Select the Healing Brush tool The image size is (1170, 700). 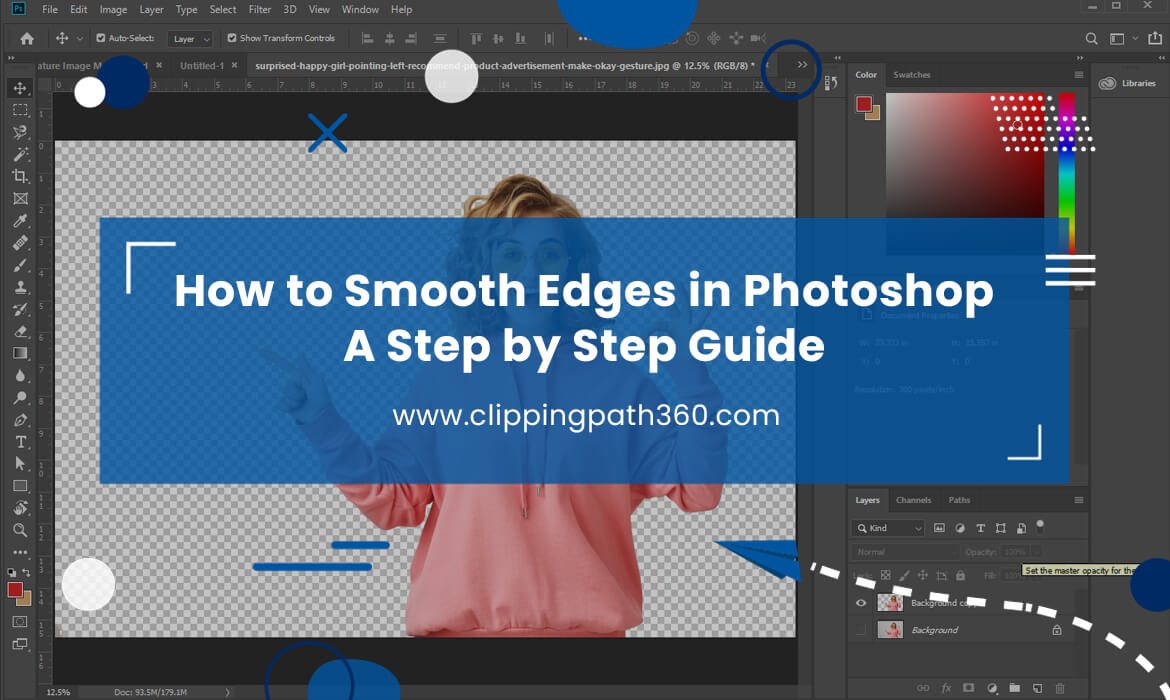point(20,243)
